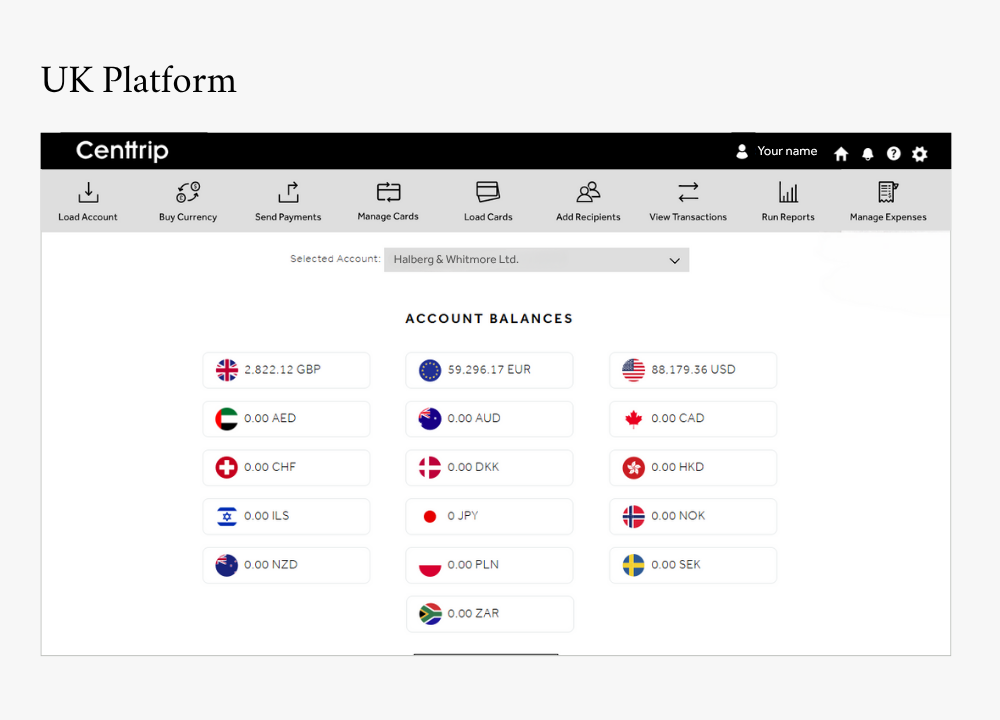Open the View Transactions menu label
The height and width of the screenshot is (720, 1000).
click(688, 217)
